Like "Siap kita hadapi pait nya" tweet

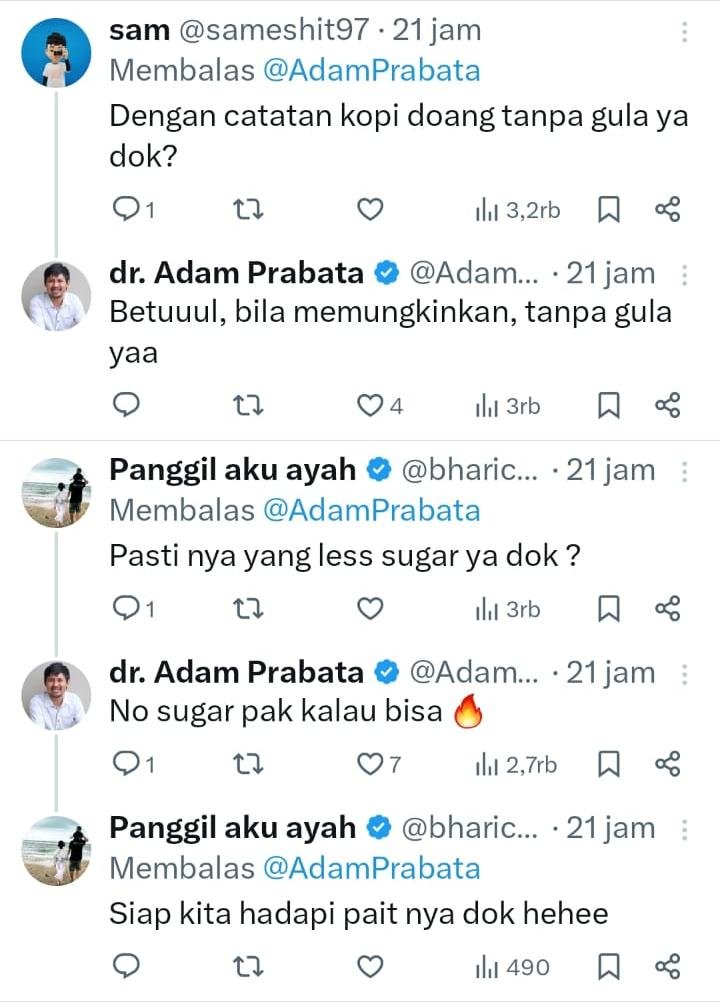tap(371, 967)
